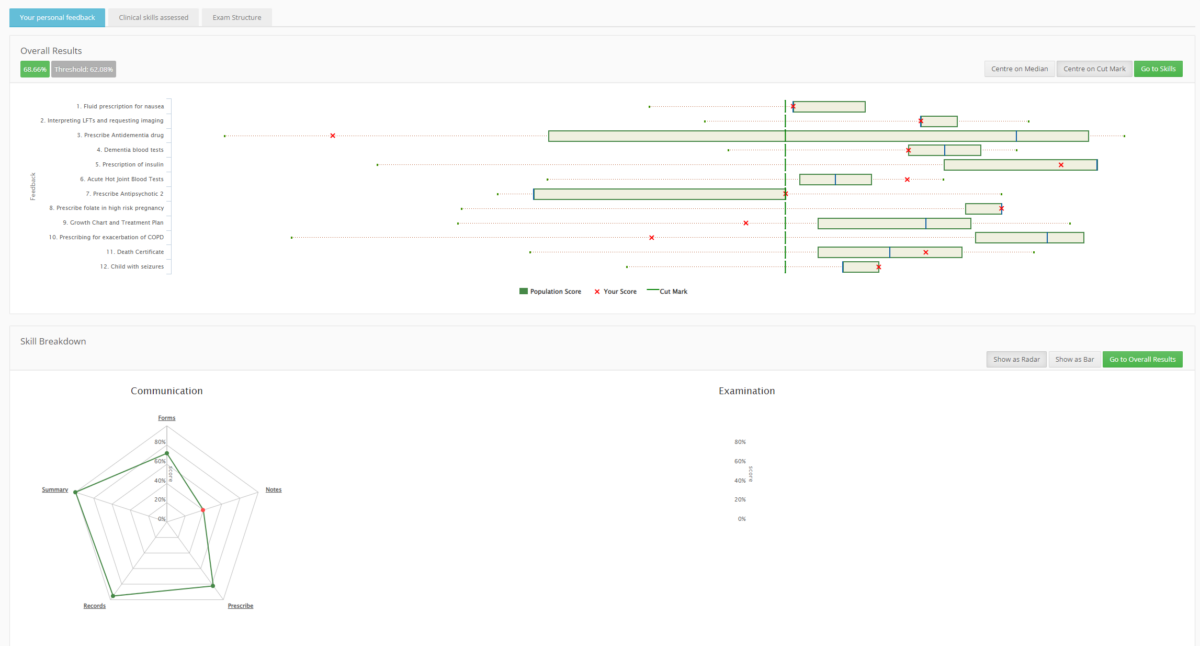Open the Clinical skills assessed tab

(153, 18)
